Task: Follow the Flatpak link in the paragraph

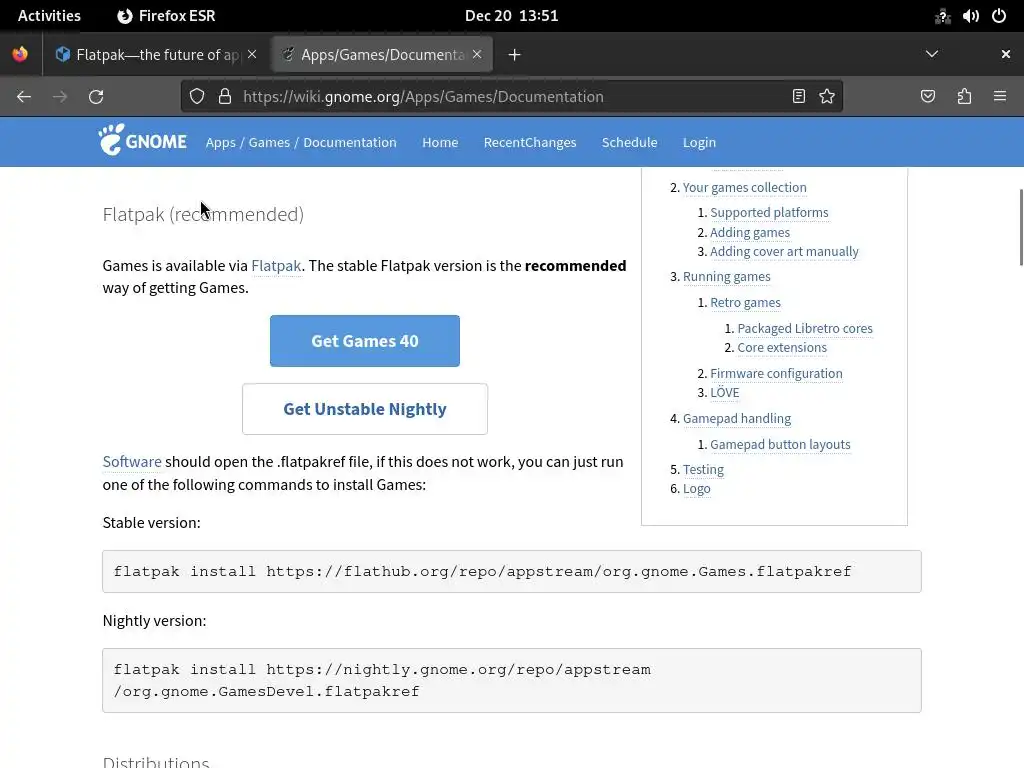Action: [x=276, y=266]
